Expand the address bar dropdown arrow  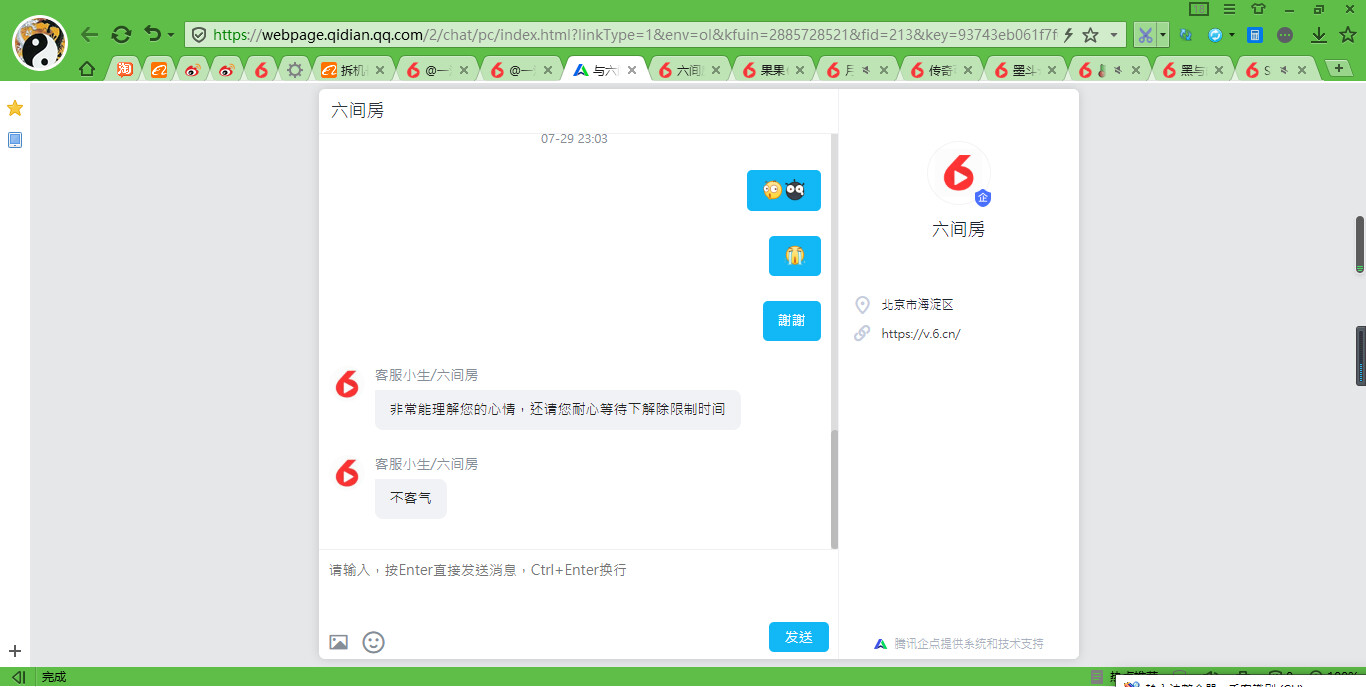[x=1113, y=35]
